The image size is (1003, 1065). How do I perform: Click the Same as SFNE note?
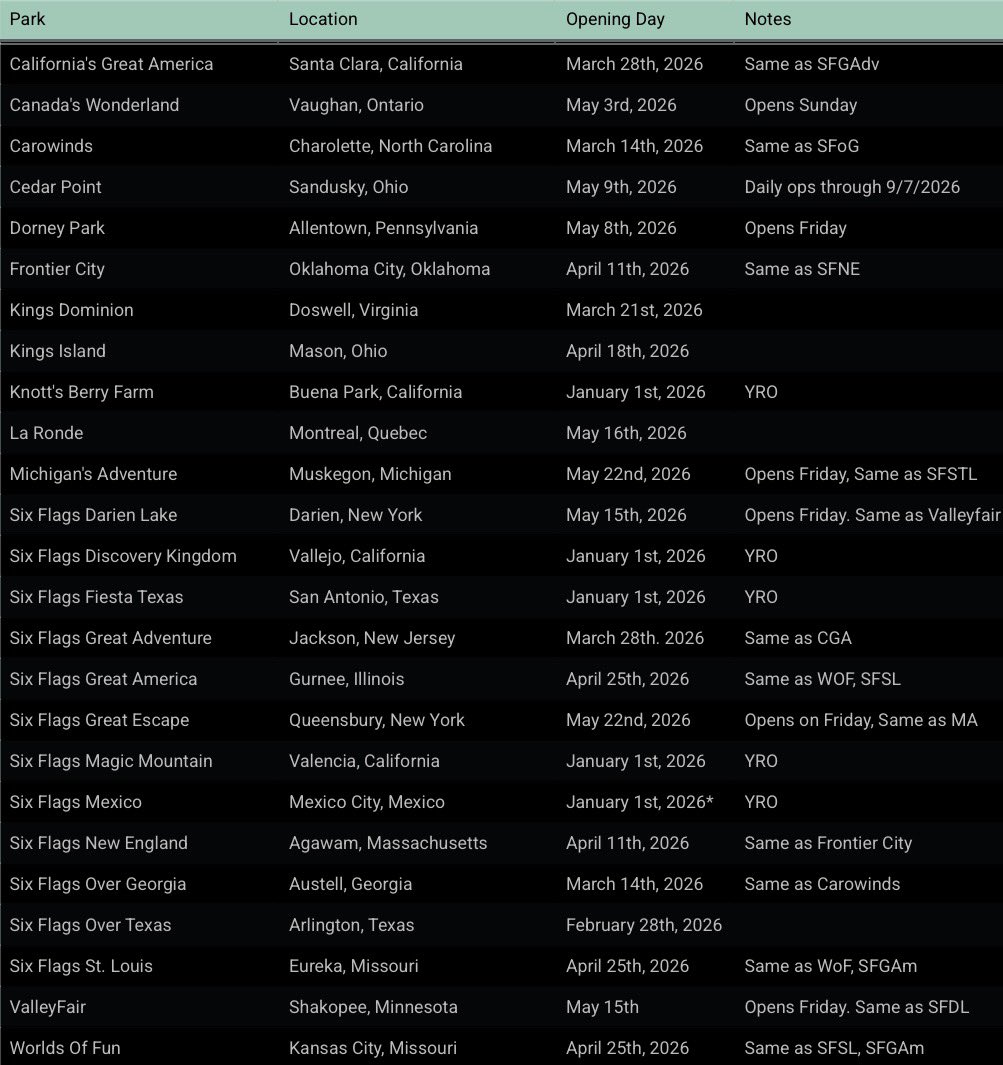(802, 269)
